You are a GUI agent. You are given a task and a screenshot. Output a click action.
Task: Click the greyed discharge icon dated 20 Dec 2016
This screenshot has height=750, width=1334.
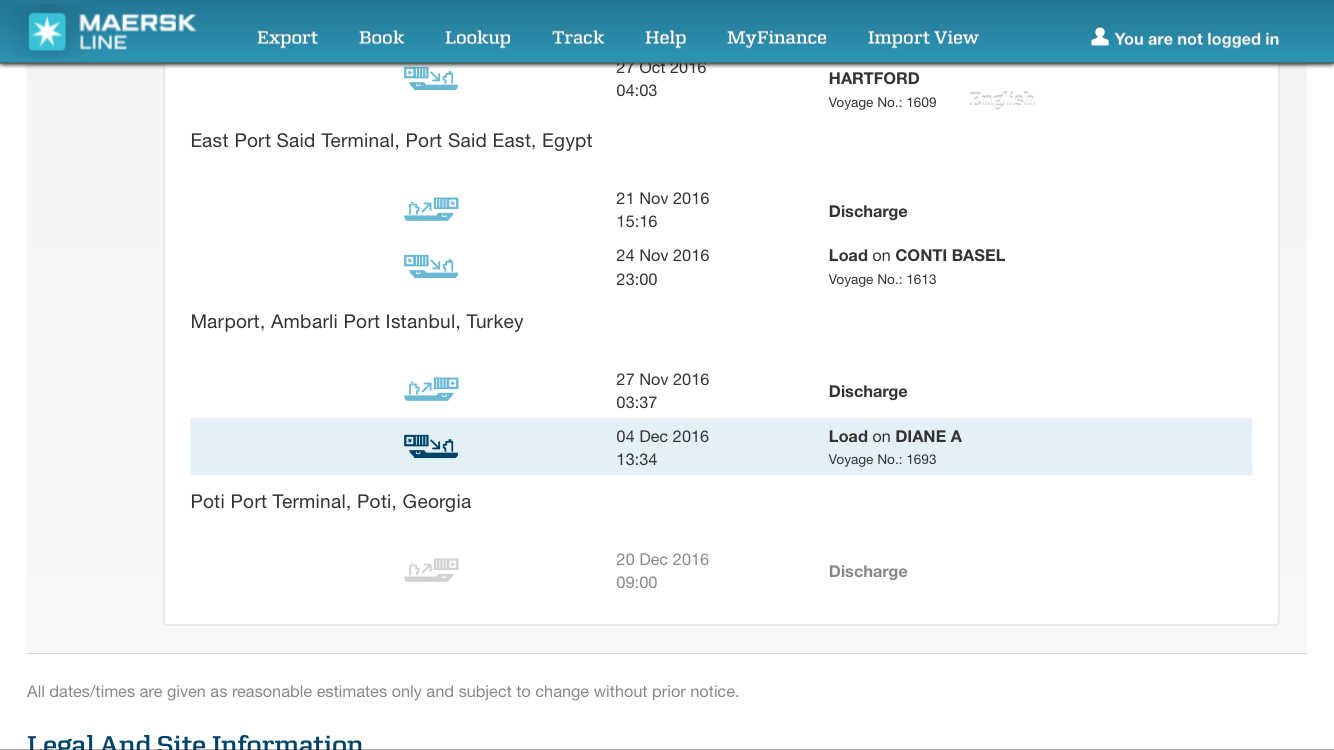coord(431,570)
